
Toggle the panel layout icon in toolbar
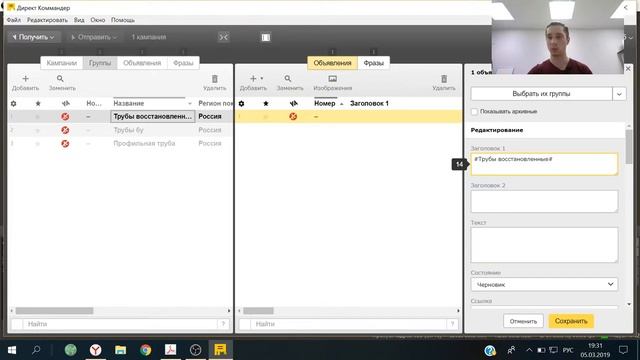[x=266, y=37]
